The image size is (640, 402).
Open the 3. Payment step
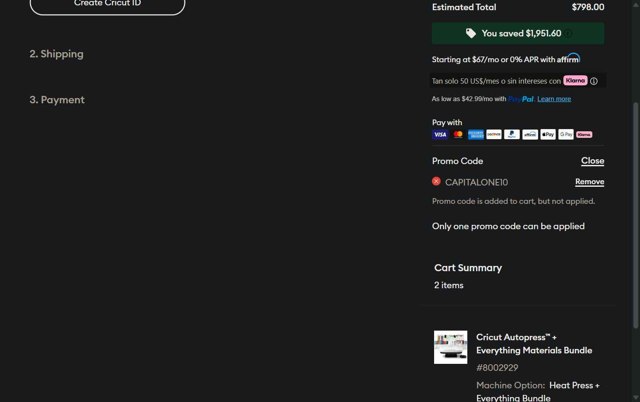[57, 100]
